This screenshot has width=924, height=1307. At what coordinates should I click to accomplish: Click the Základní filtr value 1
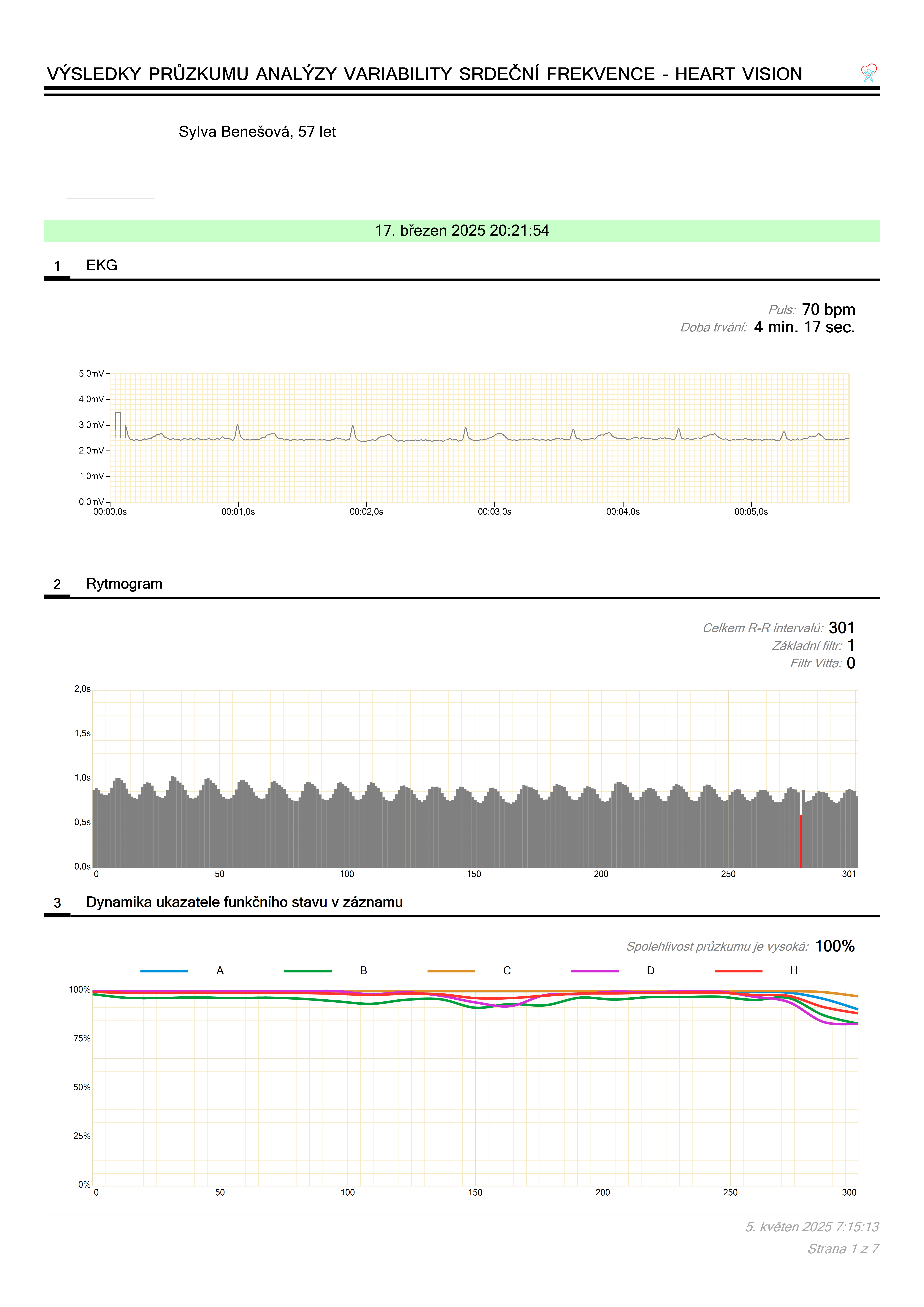click(851, 646)
